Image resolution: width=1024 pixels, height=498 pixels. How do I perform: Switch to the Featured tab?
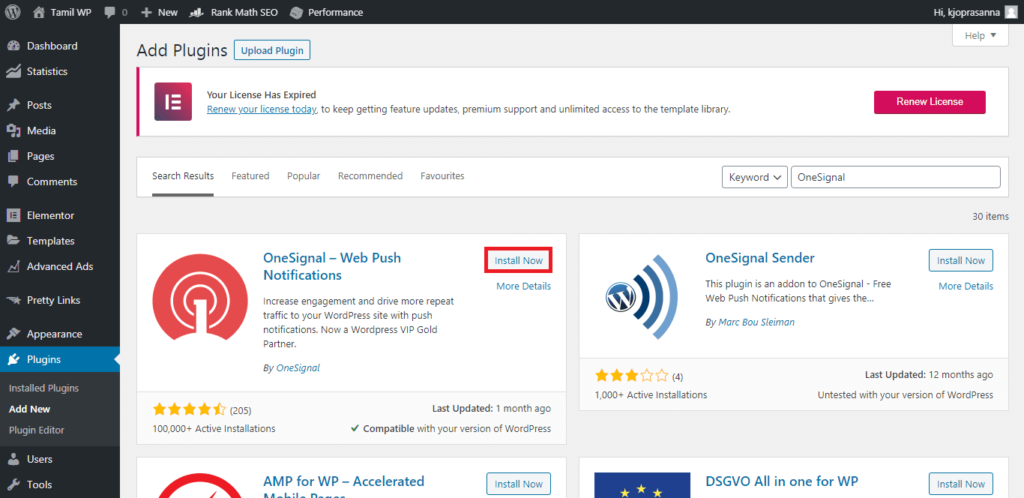(x=250, y=176)
